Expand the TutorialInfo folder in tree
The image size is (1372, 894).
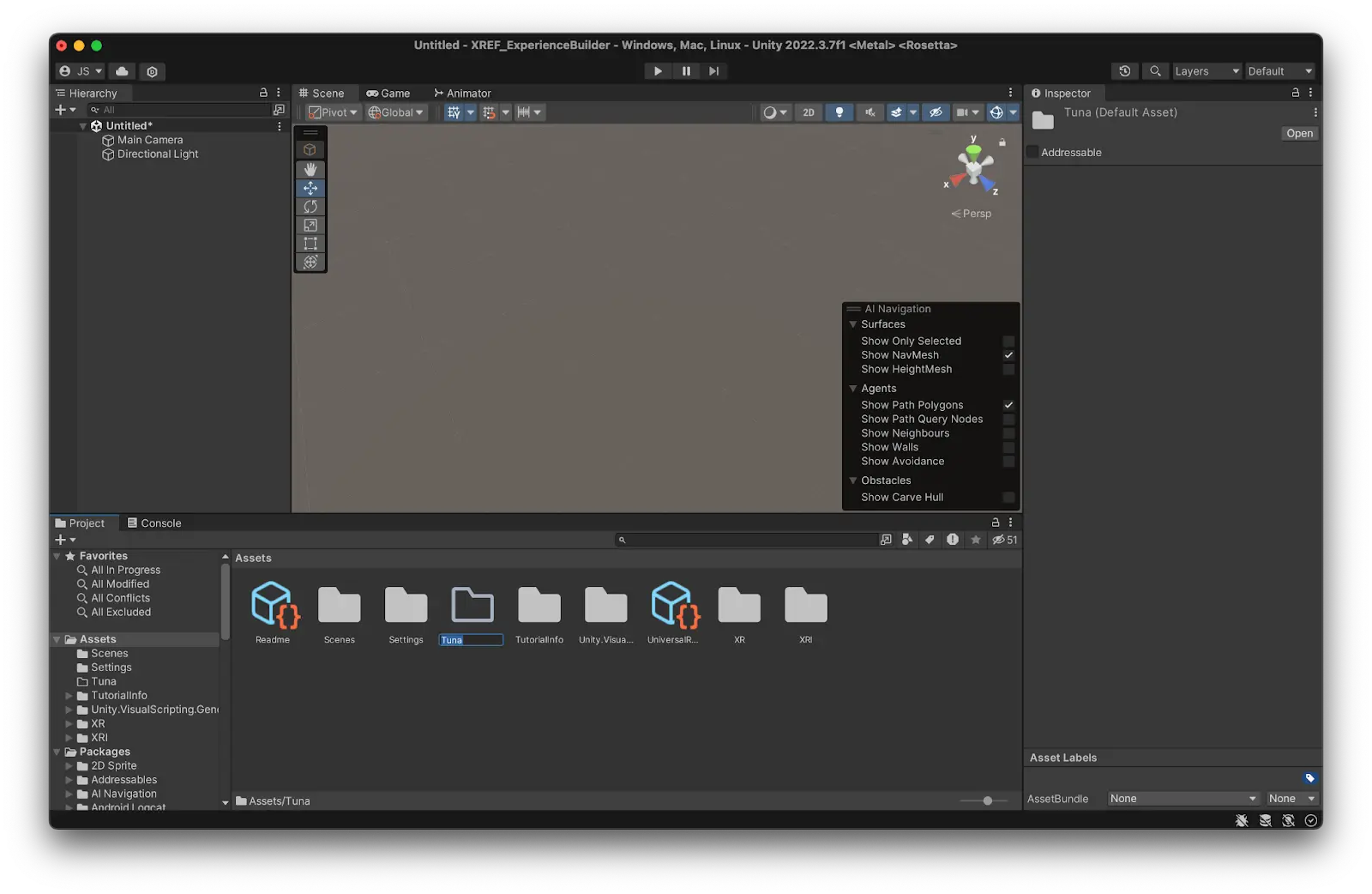pos(69,696)
